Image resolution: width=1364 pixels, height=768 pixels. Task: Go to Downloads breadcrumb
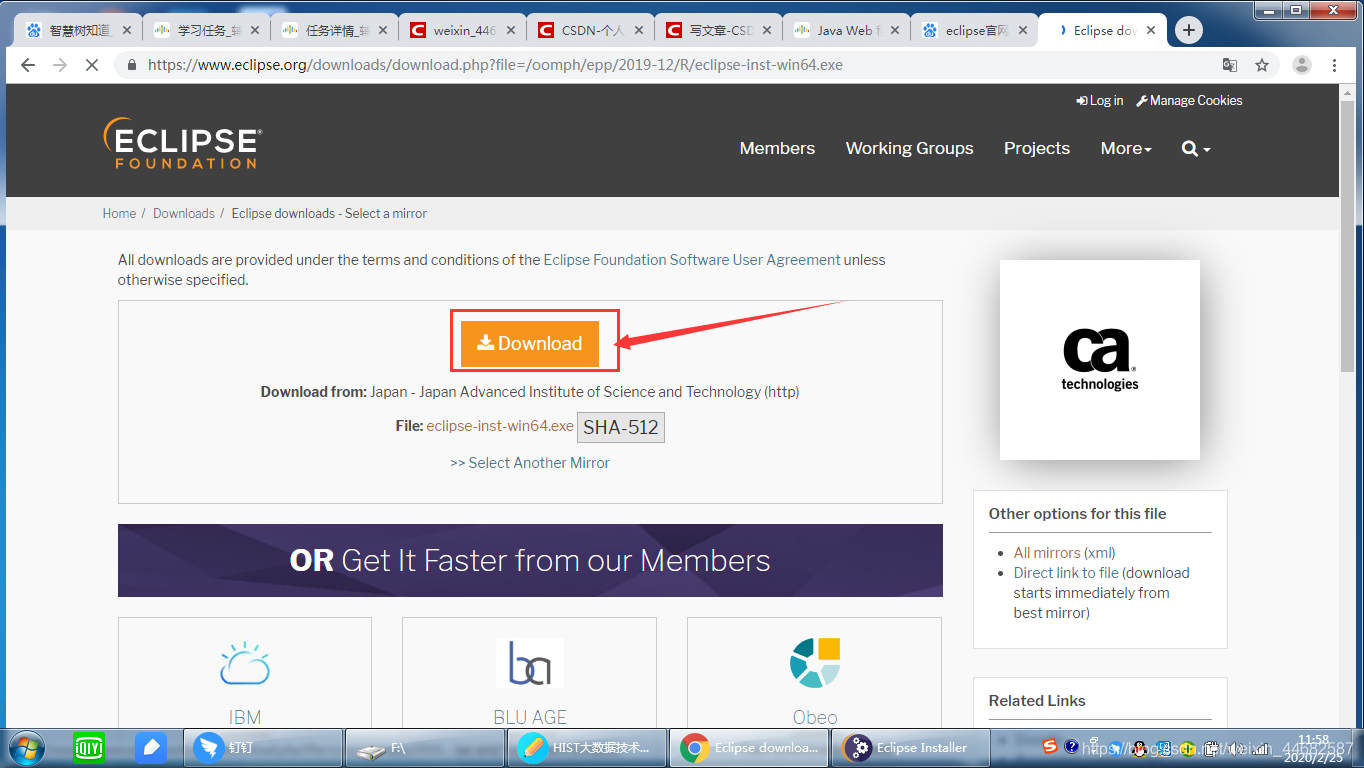(184, 214)
